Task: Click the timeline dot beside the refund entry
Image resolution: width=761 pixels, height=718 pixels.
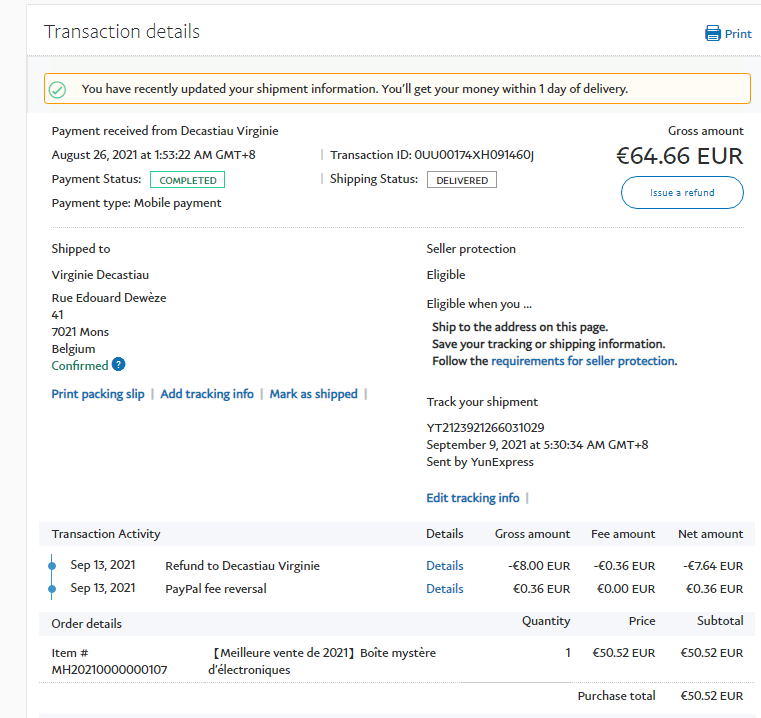Action: [x=52, y=566]
